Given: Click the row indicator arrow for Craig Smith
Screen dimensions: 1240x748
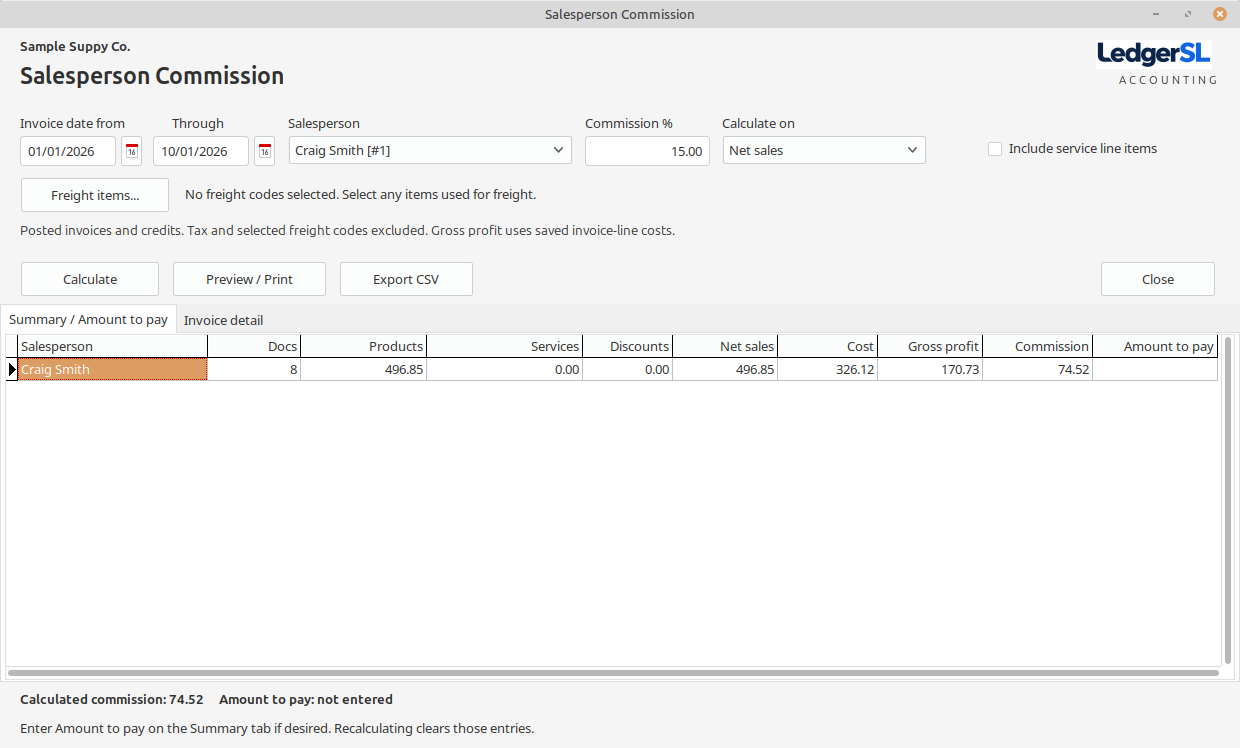Looking at the screenshot, I should (x=12, y=370).
